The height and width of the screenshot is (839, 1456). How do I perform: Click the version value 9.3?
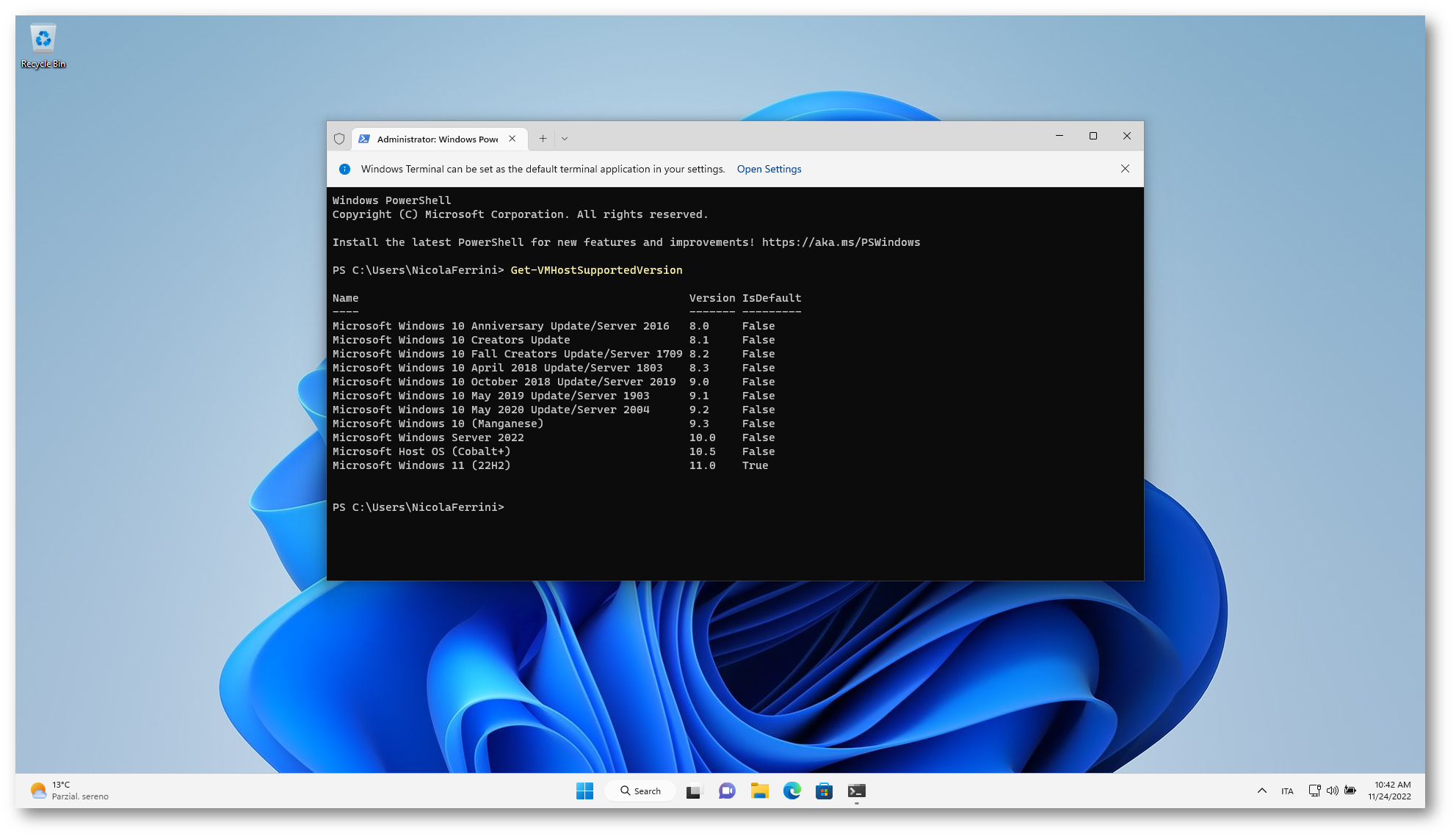click(x=699, y=424)
